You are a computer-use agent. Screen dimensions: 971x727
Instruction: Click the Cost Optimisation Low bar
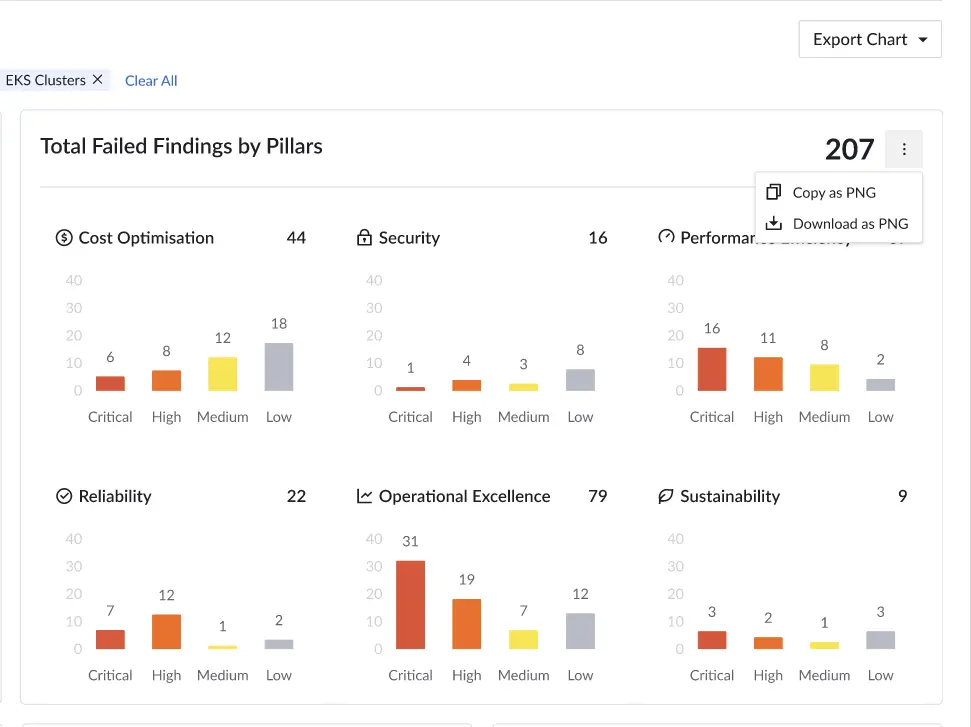click(279, 367)
